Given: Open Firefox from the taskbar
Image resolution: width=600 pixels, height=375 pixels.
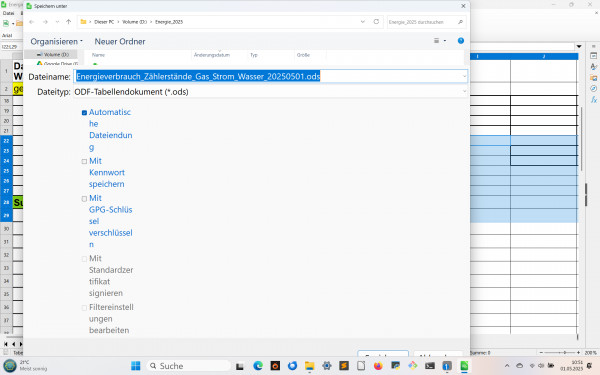Looking at the screenshot, I should pyautogui.click(x=378, y=366).
